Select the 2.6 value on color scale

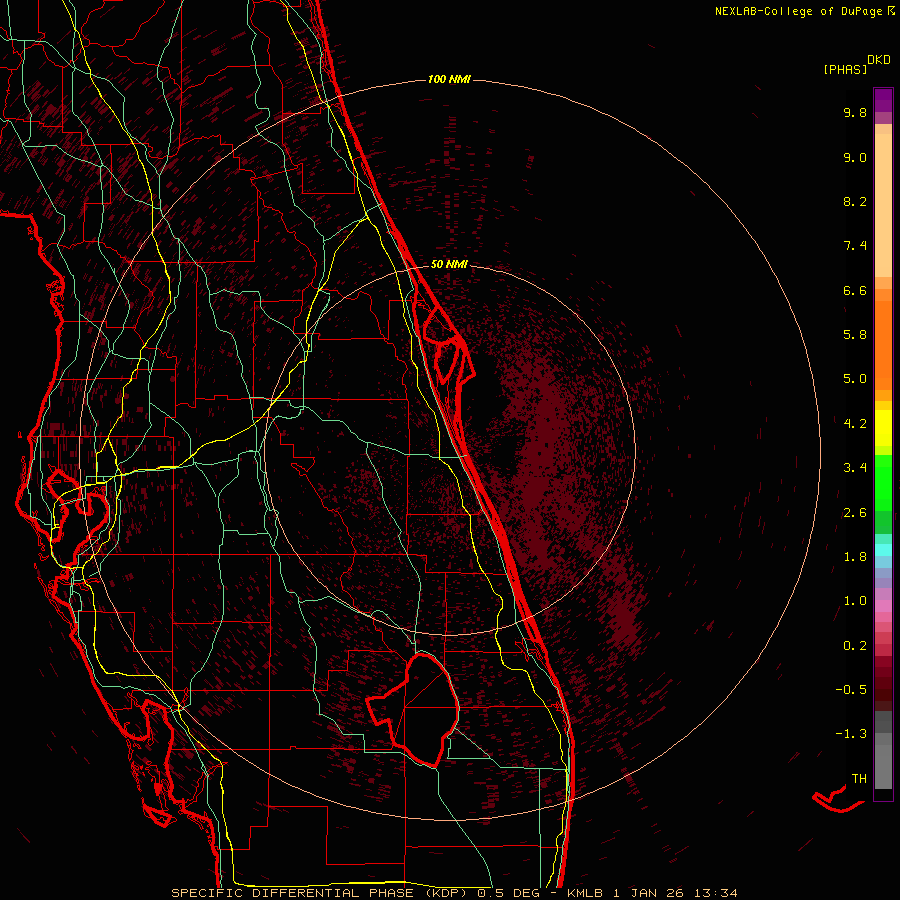(855, 513)
